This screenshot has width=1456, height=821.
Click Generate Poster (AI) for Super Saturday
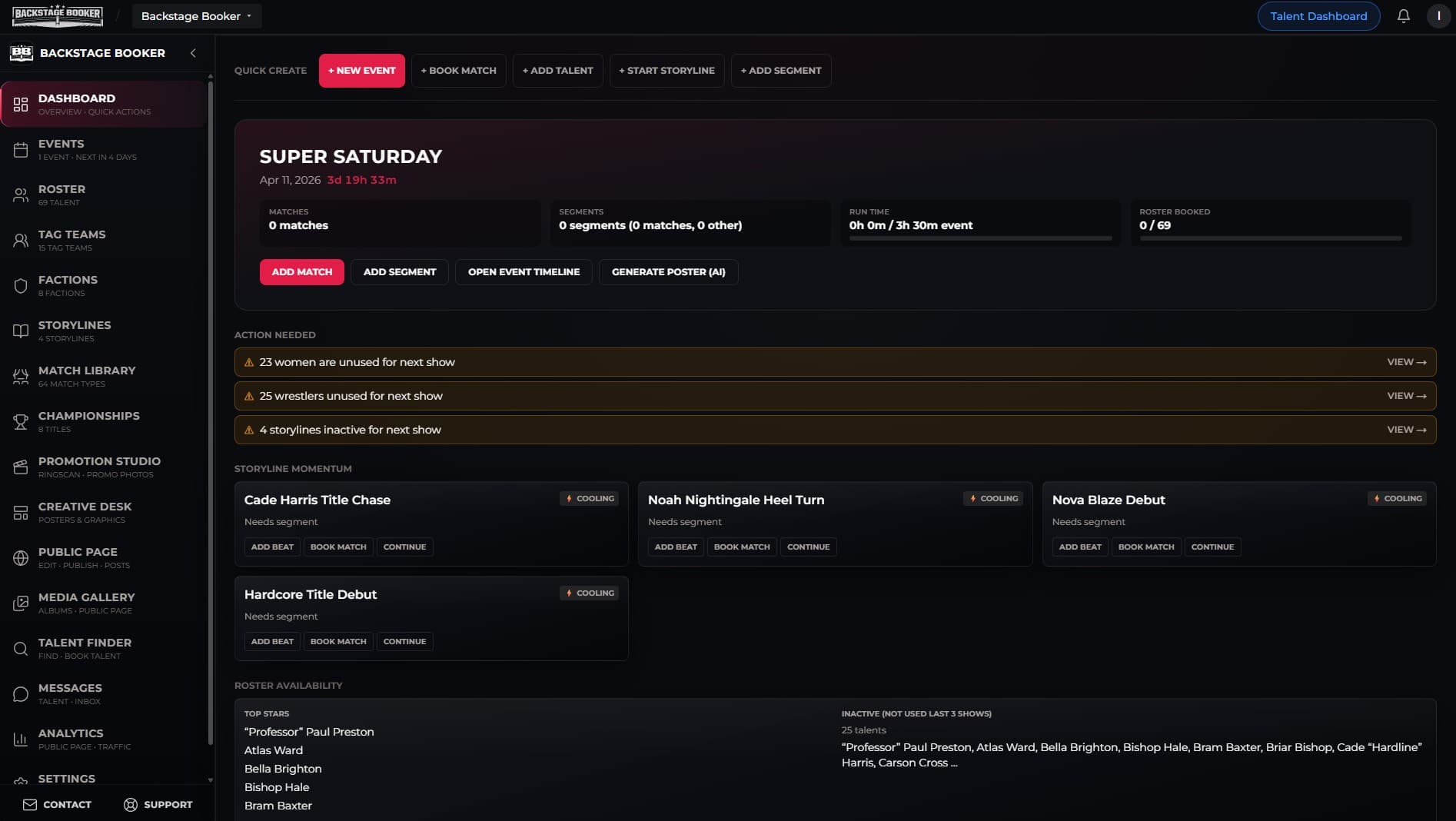coord(668,271)
